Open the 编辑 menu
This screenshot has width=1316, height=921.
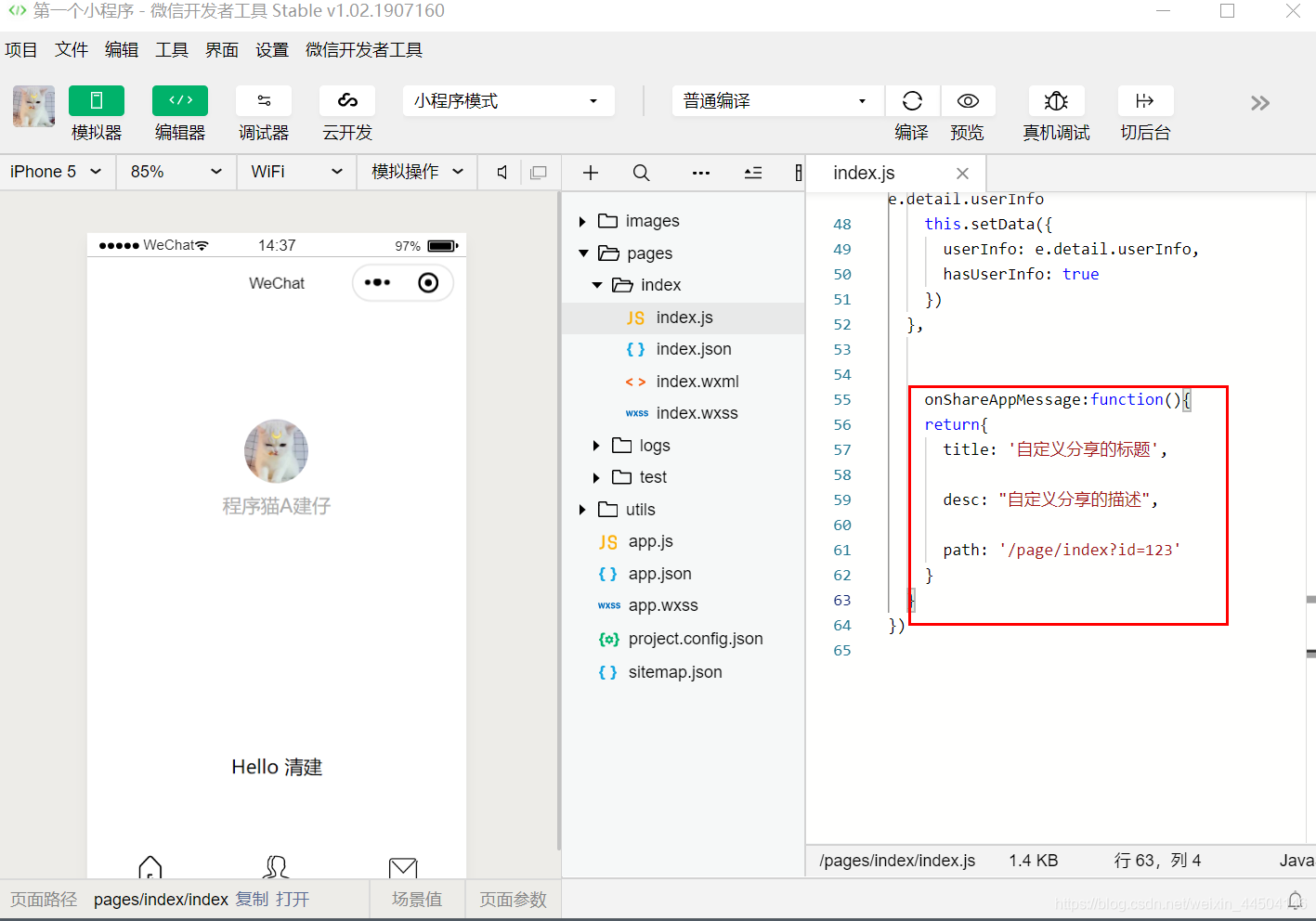[x=122, y=50]
